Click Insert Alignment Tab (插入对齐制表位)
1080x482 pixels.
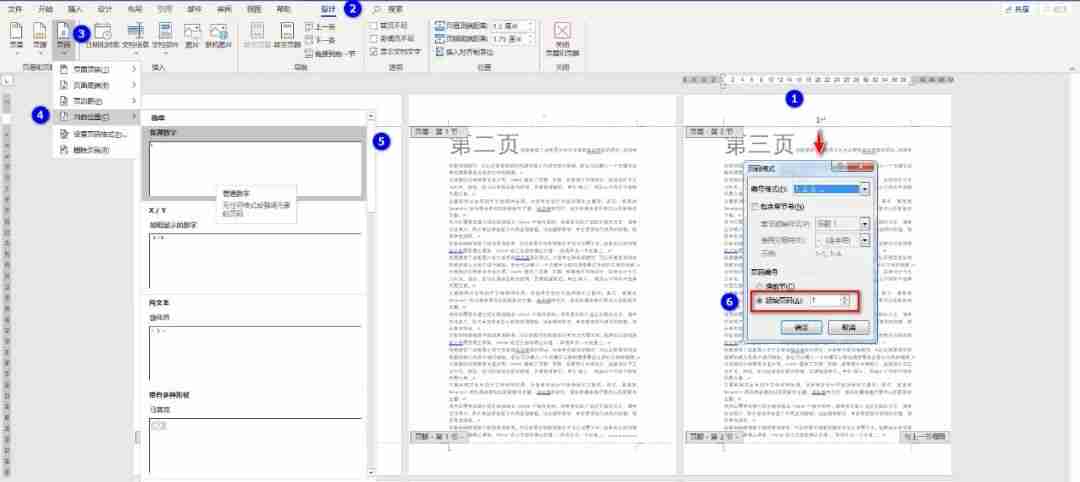click(466, 52)
